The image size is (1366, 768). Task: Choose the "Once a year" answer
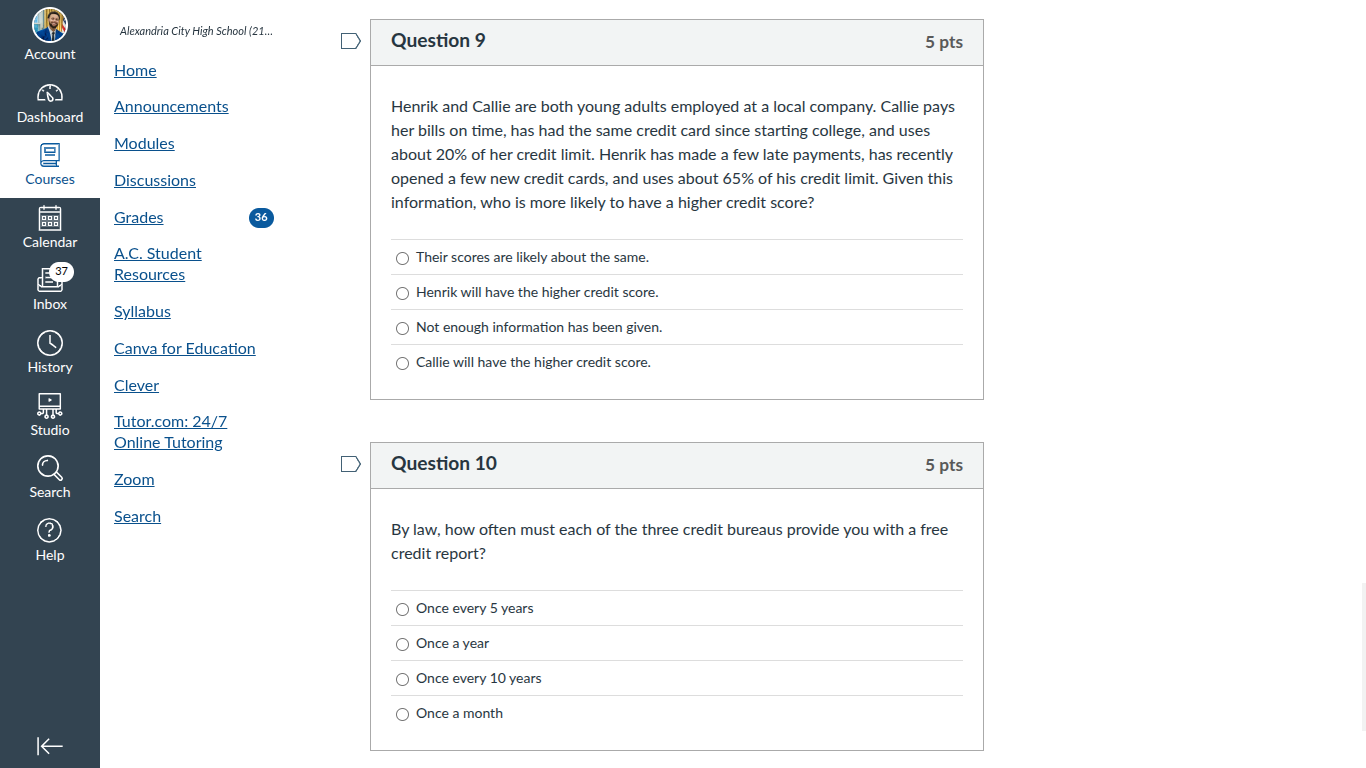403,644
